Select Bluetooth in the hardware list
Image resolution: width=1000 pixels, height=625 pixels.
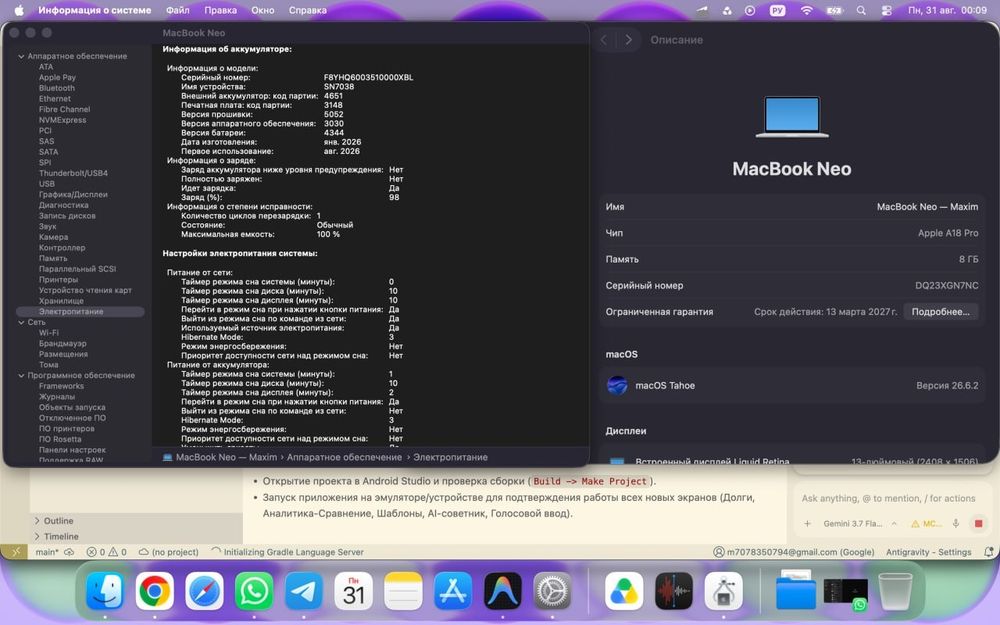57,88
